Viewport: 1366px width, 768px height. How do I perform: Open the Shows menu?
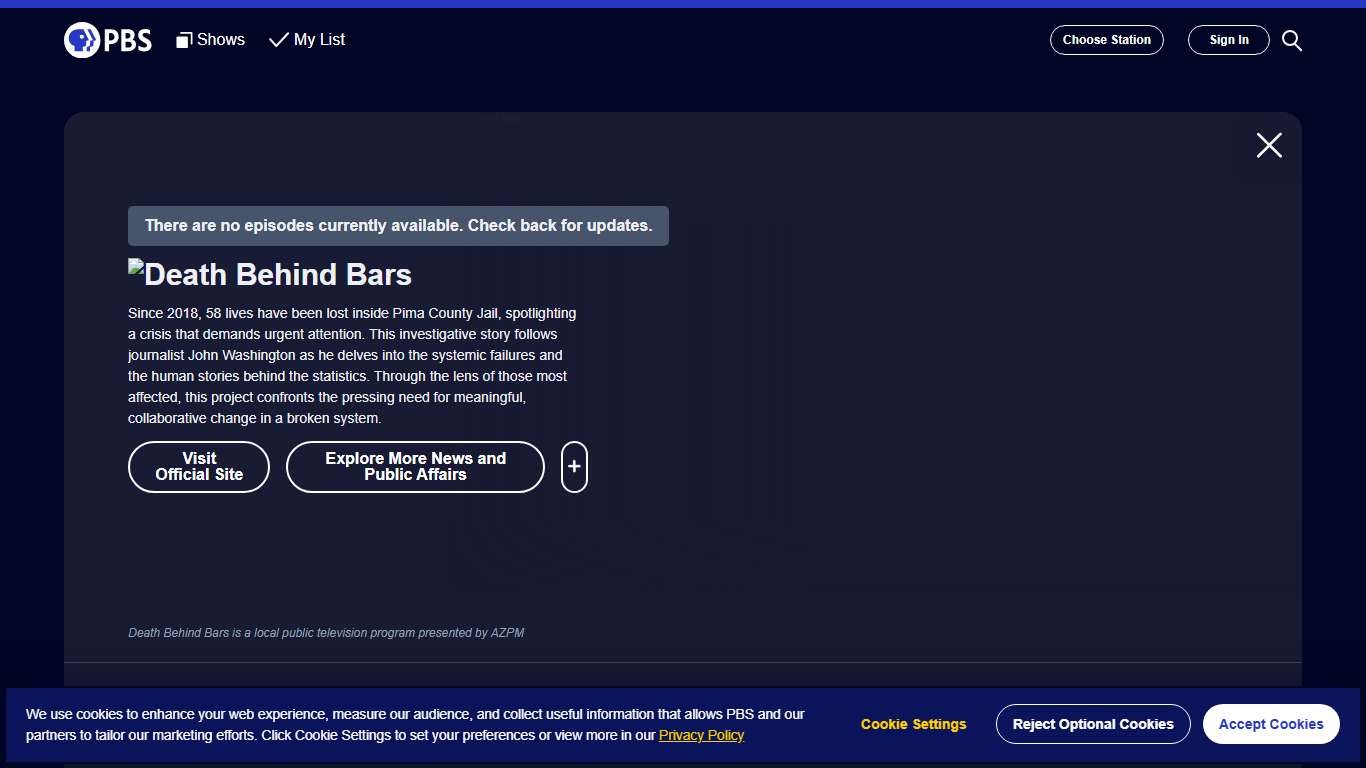[219, 40]
